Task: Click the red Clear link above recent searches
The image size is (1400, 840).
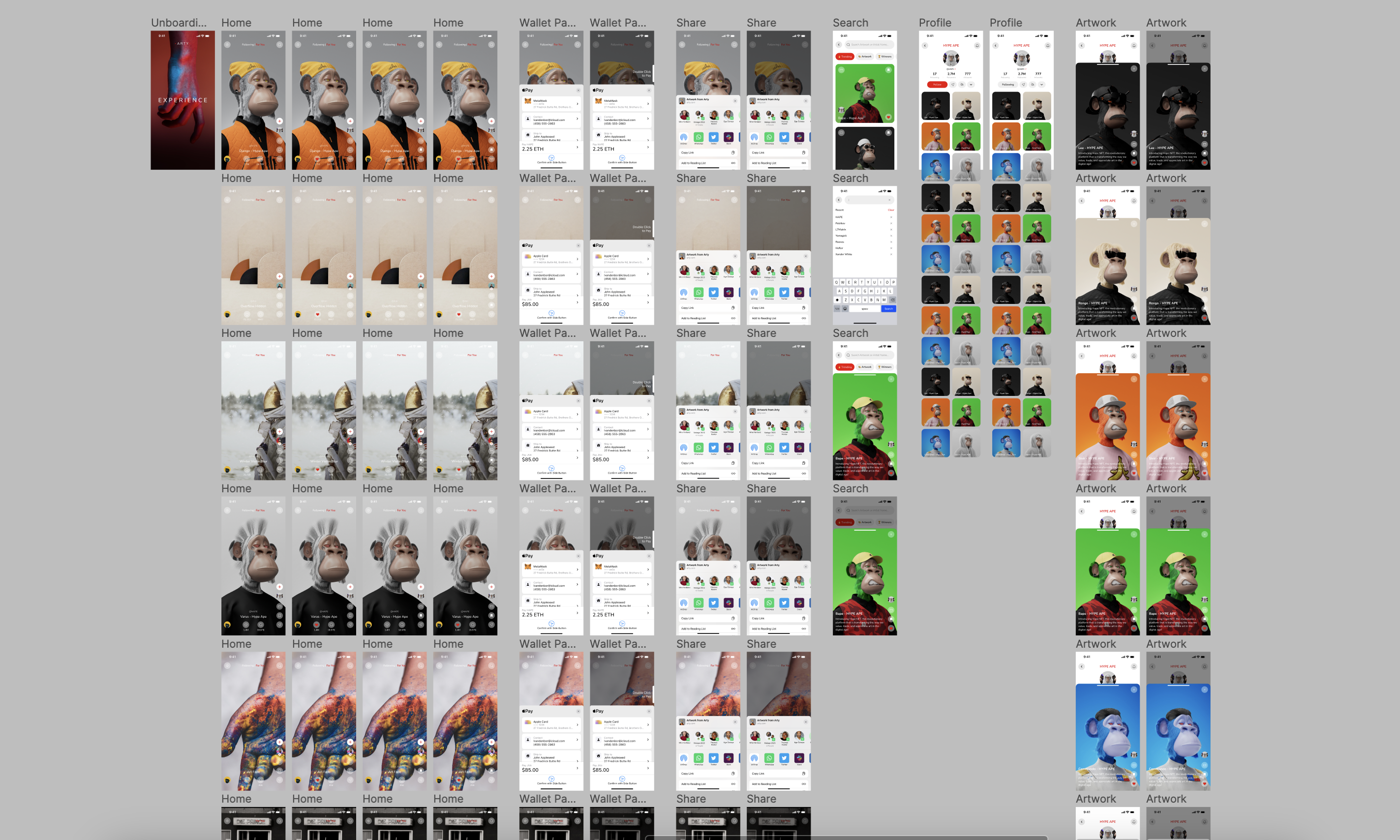Action: pyautogui.click(x=890, y=210)
